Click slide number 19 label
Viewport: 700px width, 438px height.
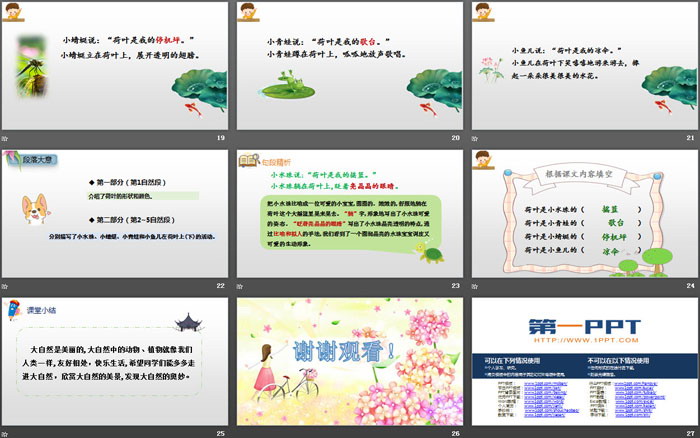(221, 138)
